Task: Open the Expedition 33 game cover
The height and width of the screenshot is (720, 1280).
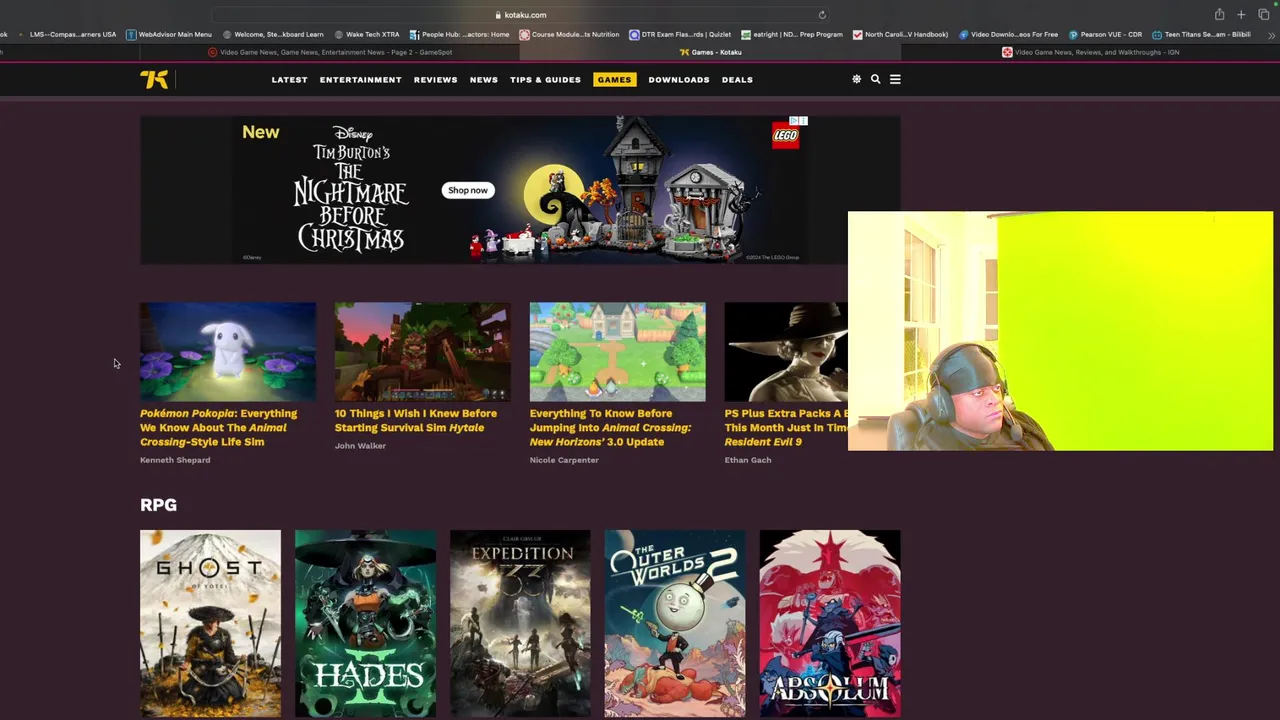Action: click(x=520, y=624)
